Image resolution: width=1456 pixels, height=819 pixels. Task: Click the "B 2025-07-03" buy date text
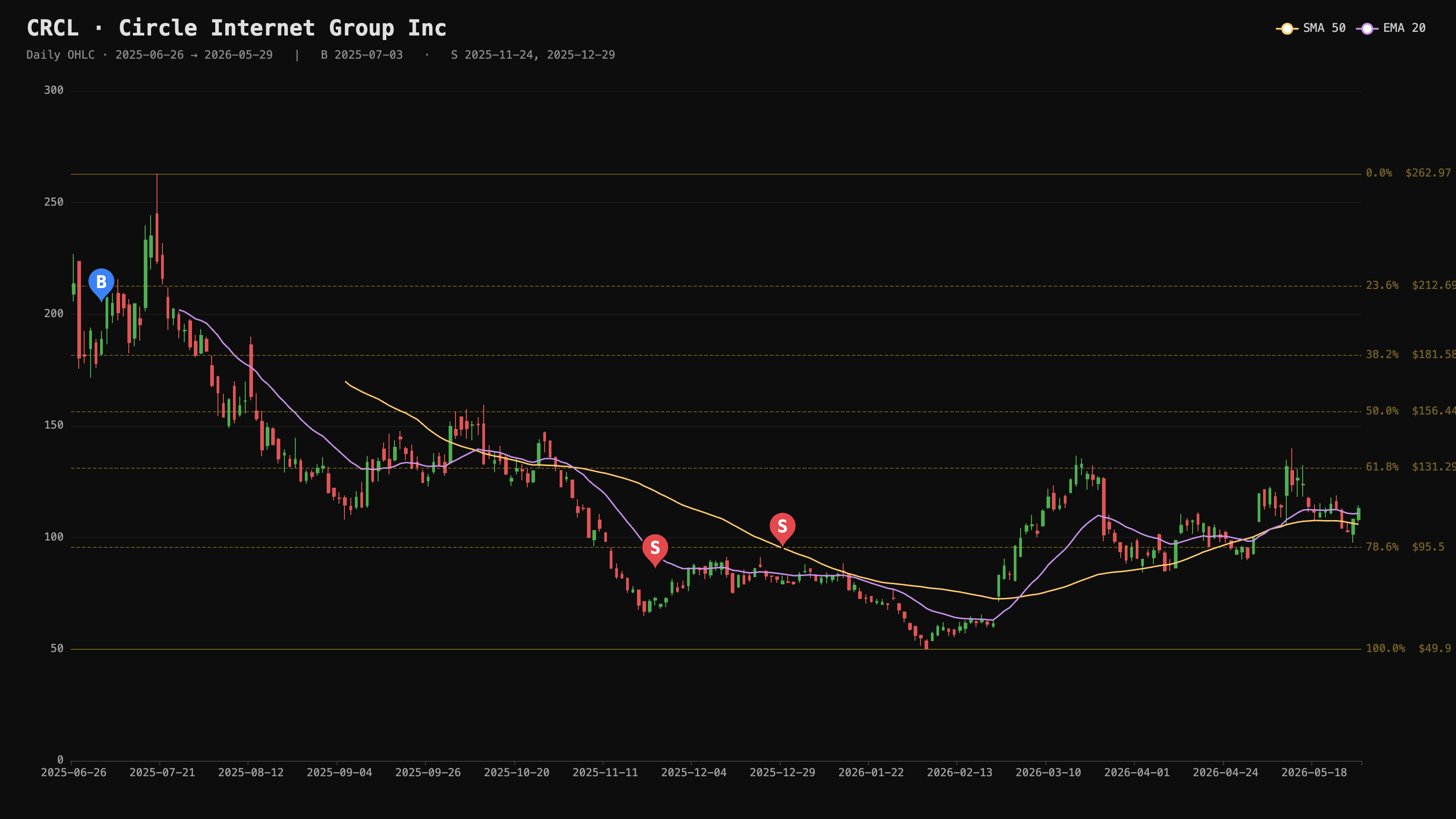(x=362, y=55)
